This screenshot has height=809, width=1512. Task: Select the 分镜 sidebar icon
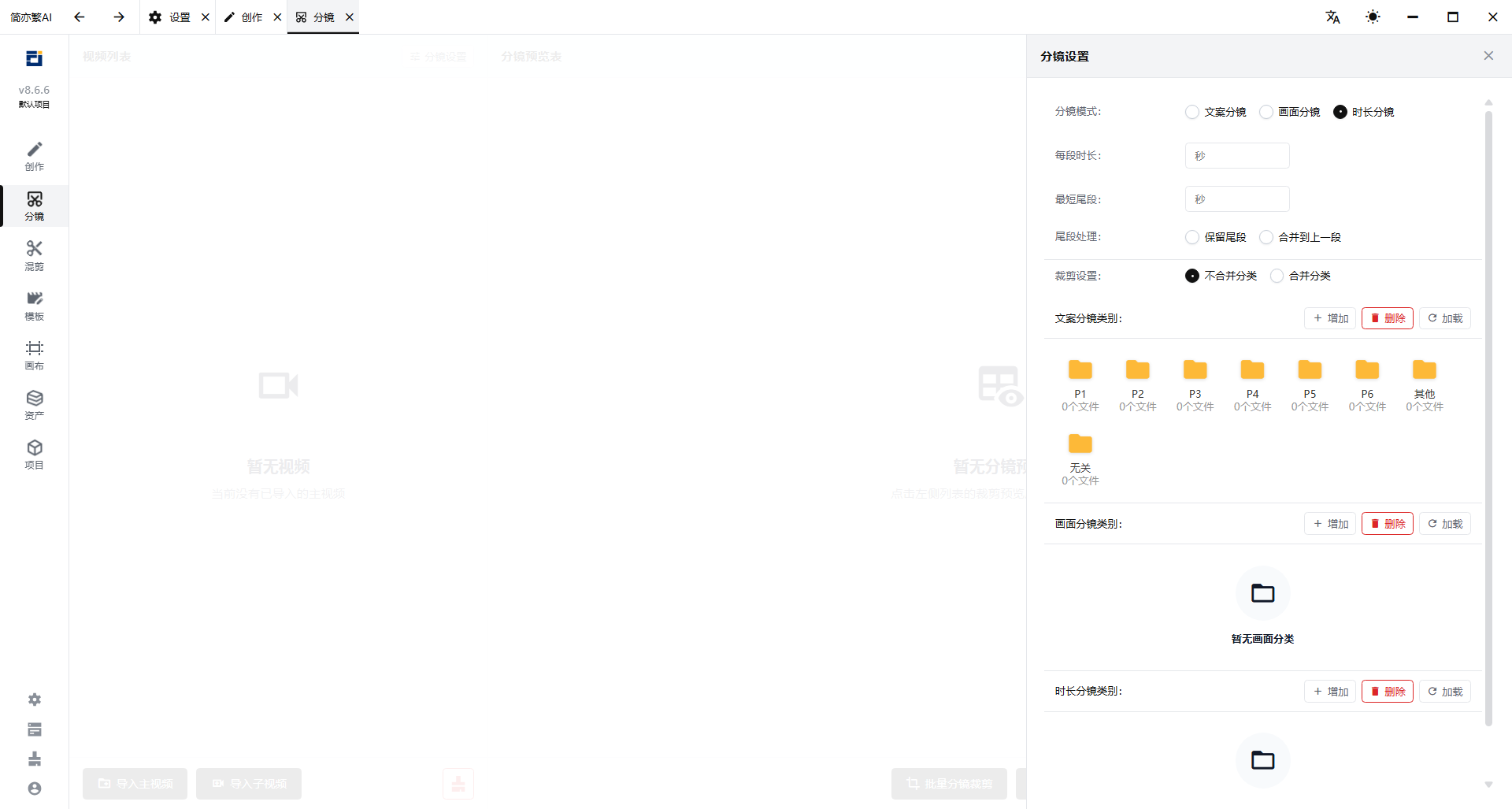(x=34, y=206)
